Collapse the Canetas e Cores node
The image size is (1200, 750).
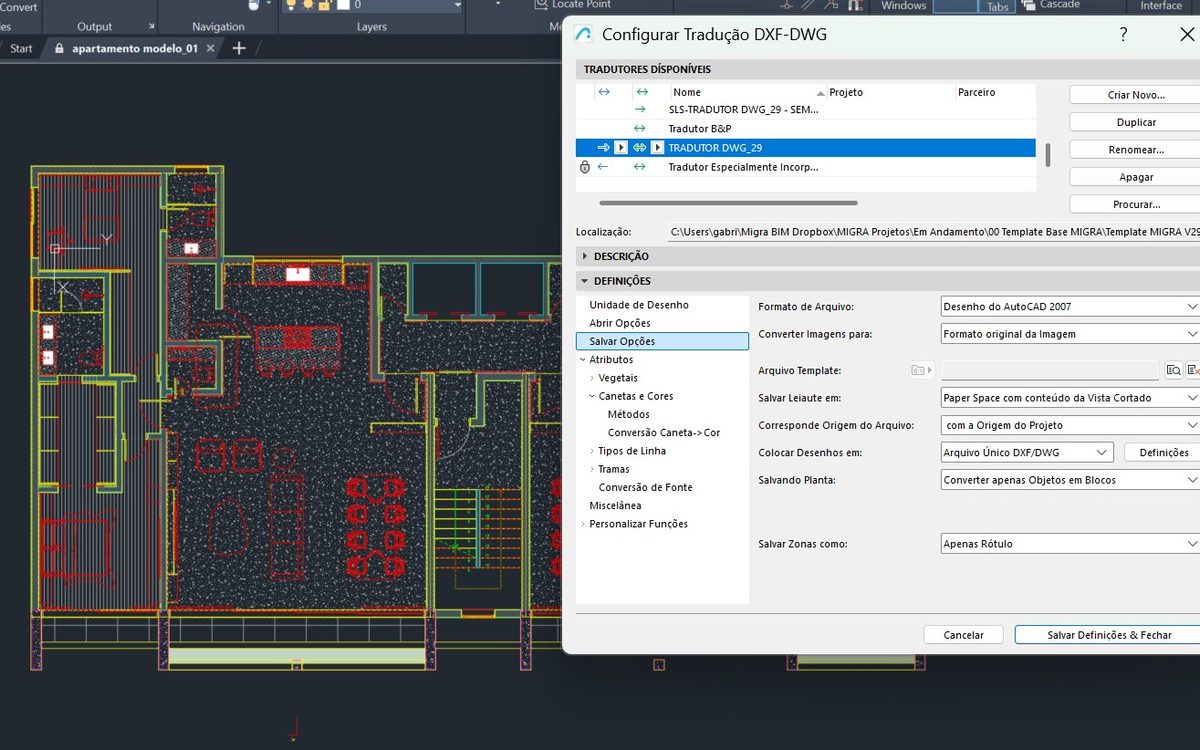pos(592,396)
